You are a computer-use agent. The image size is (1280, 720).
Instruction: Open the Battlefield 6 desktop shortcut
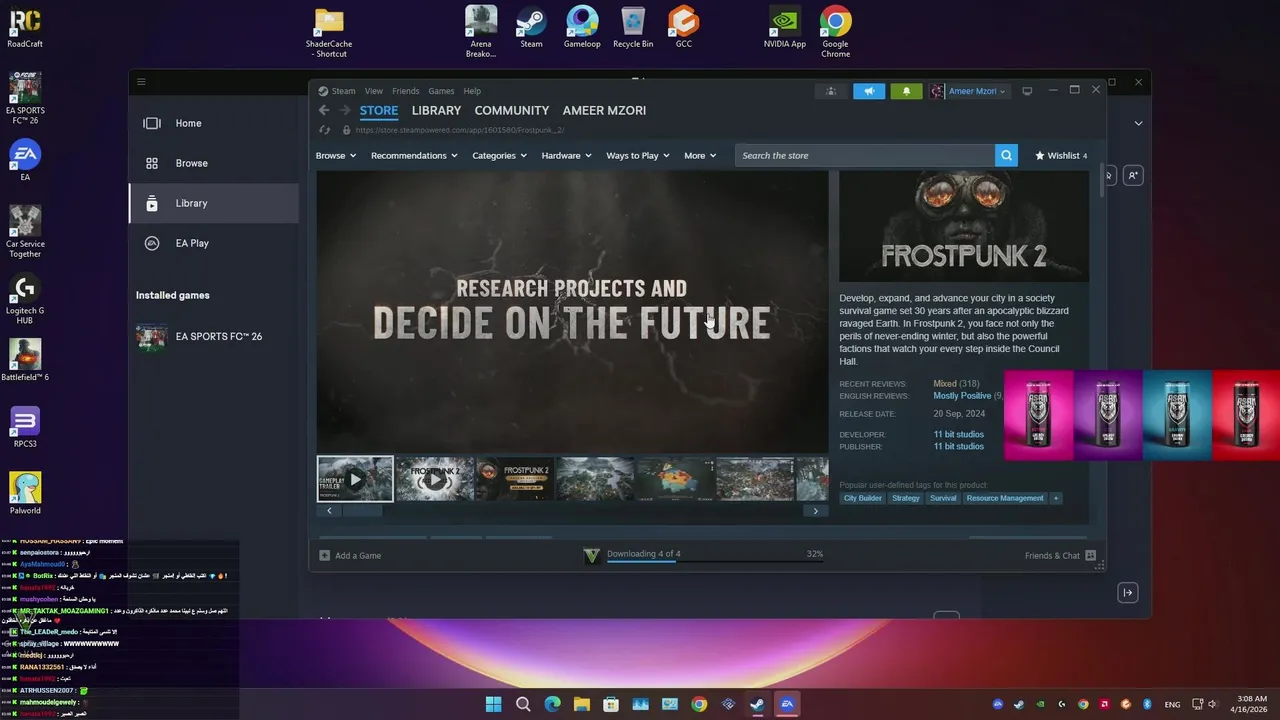click(x=25, y=360)
